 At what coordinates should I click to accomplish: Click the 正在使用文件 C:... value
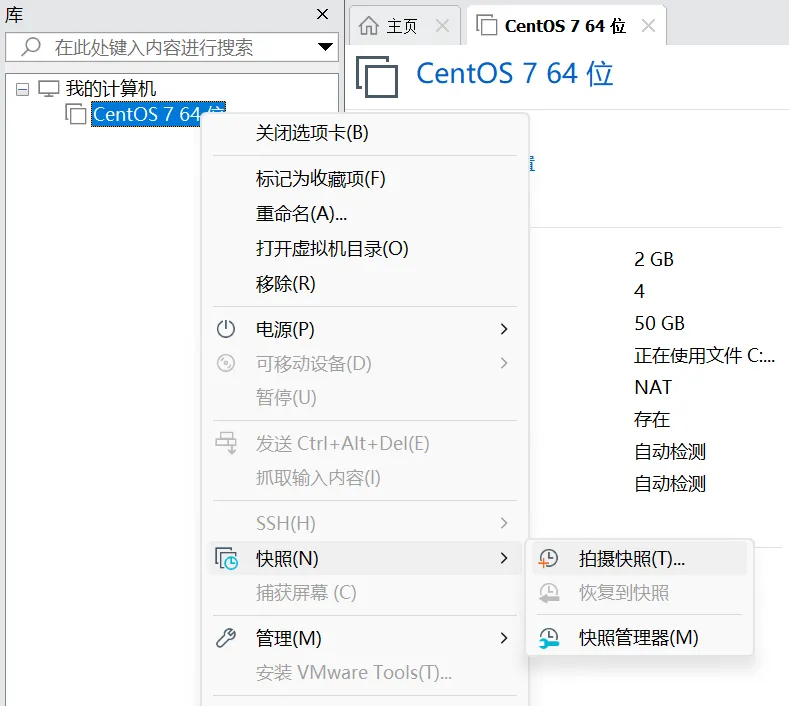(704, 355)
